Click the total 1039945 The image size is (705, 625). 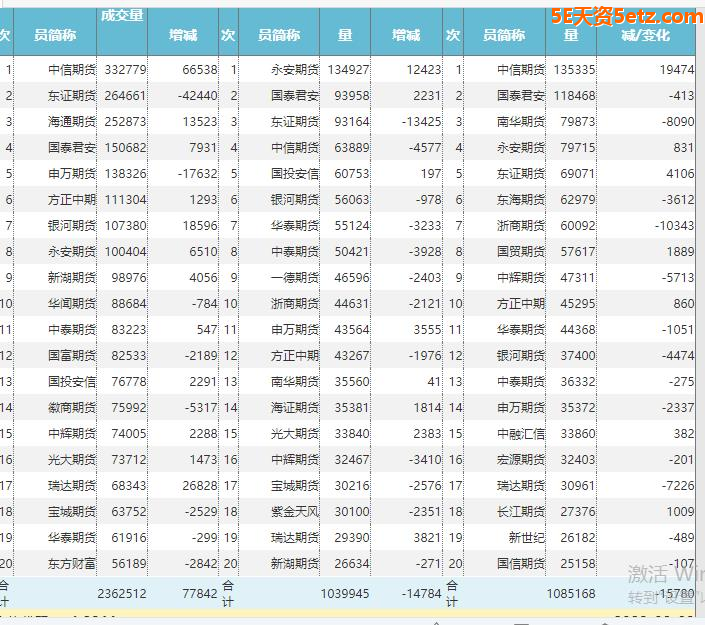[345, 594]
